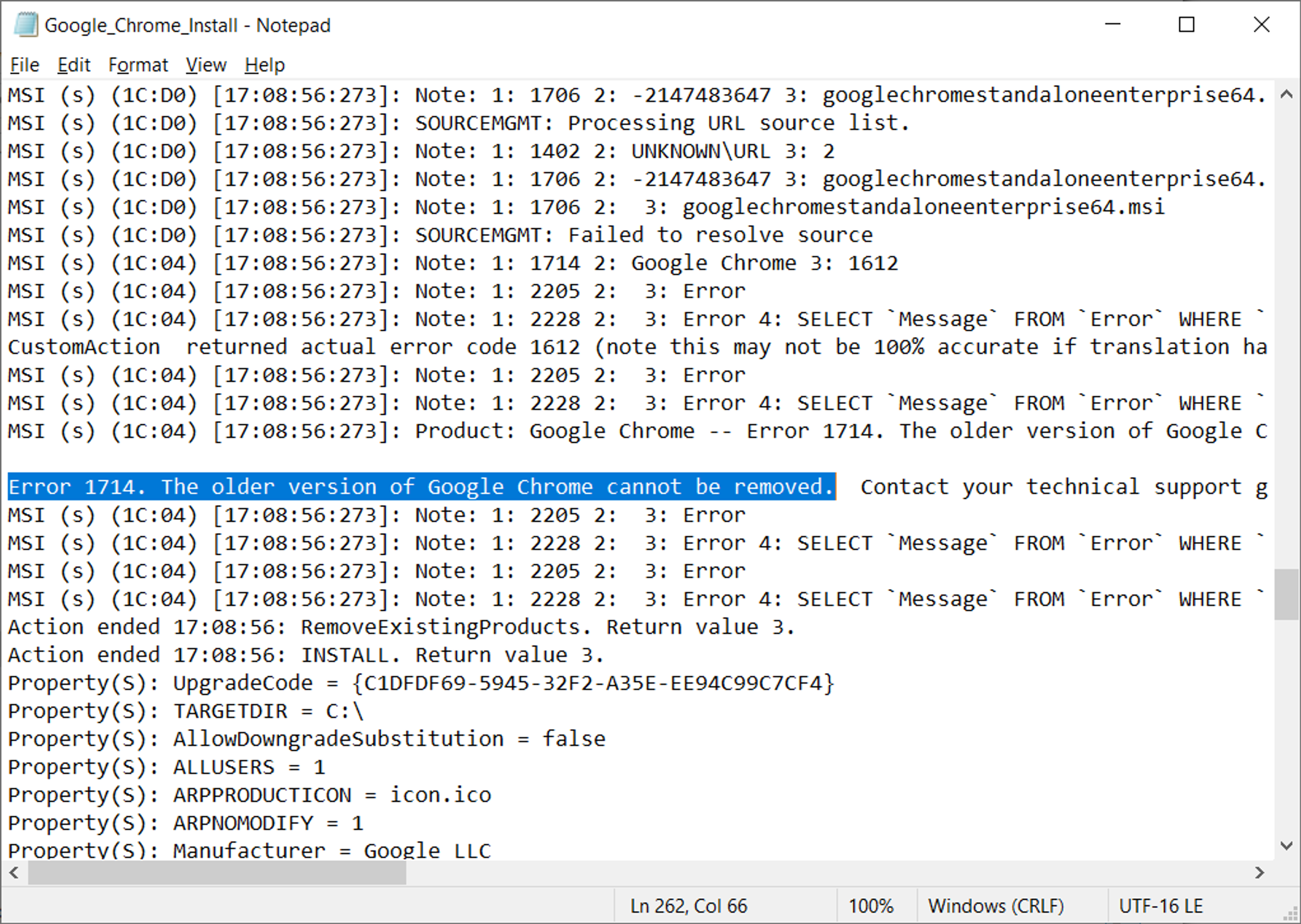This screenshot has width=1301, height=924.
Task: Open the Format menu
Action: [138, 65]
